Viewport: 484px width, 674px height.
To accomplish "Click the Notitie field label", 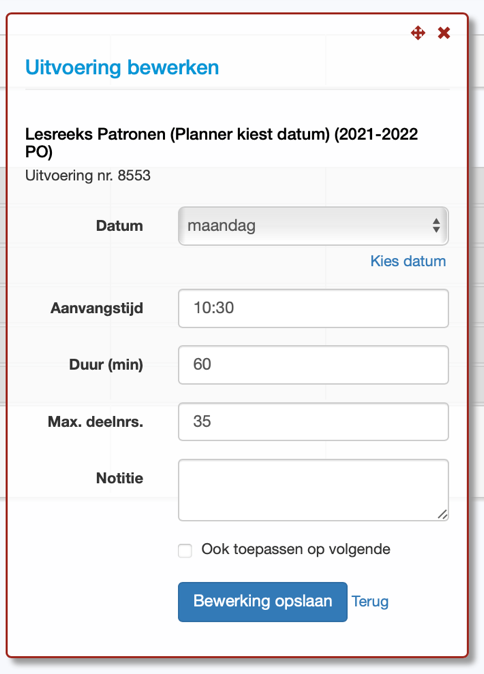I will coord(119,478).
